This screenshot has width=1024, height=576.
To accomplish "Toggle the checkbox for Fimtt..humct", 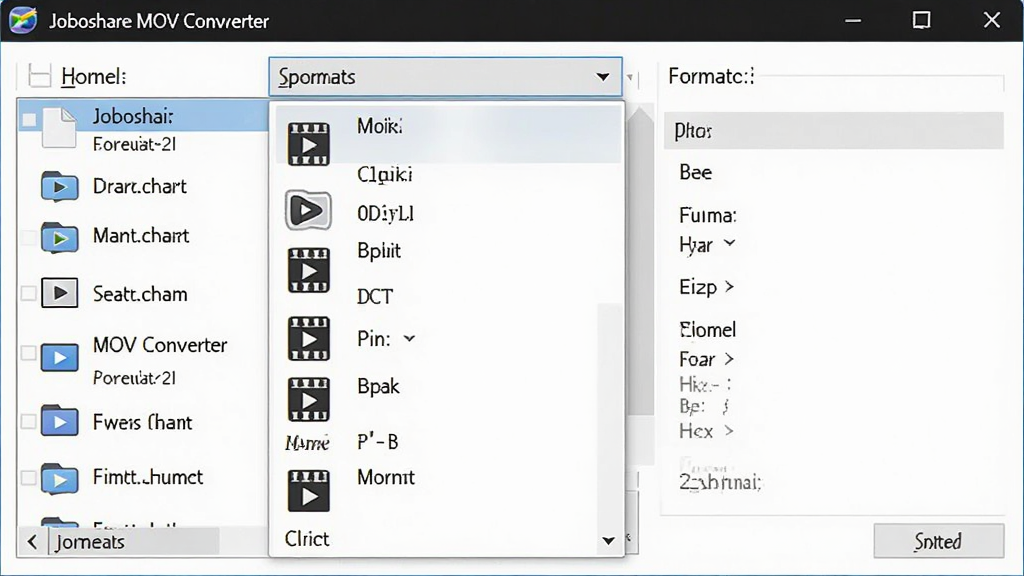I will [x=29, y=478].
